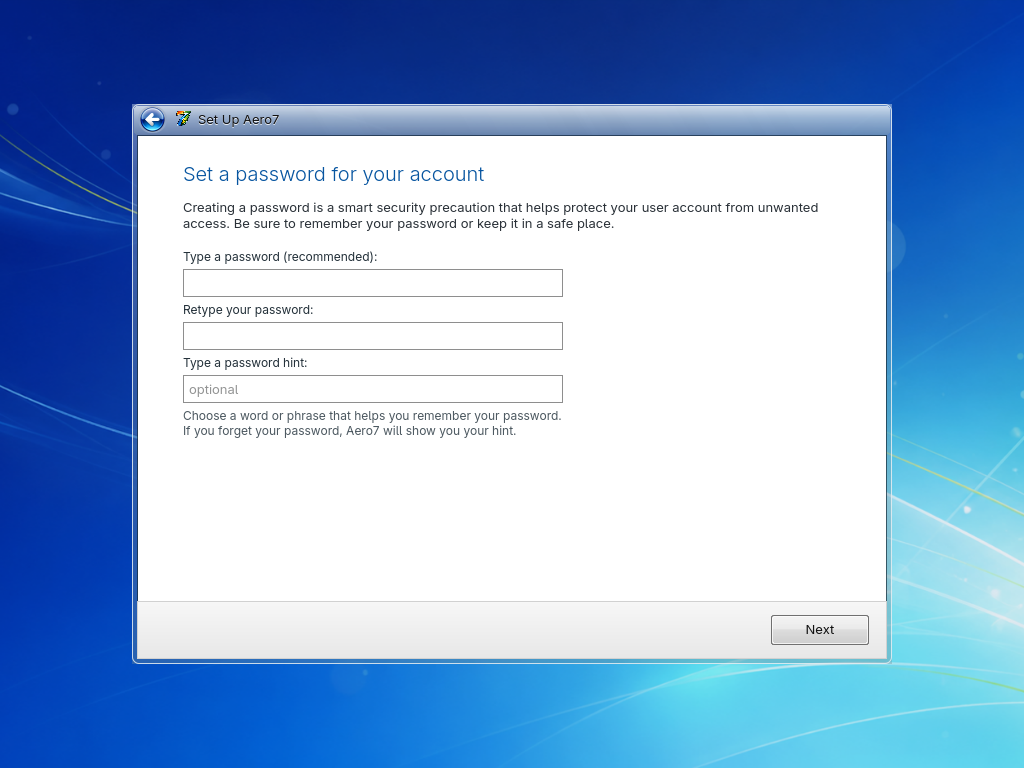The height and width of the screenshot is (768, 1024).
Task: Click label 'Type a password hint:'
Action: click(245, 362)
